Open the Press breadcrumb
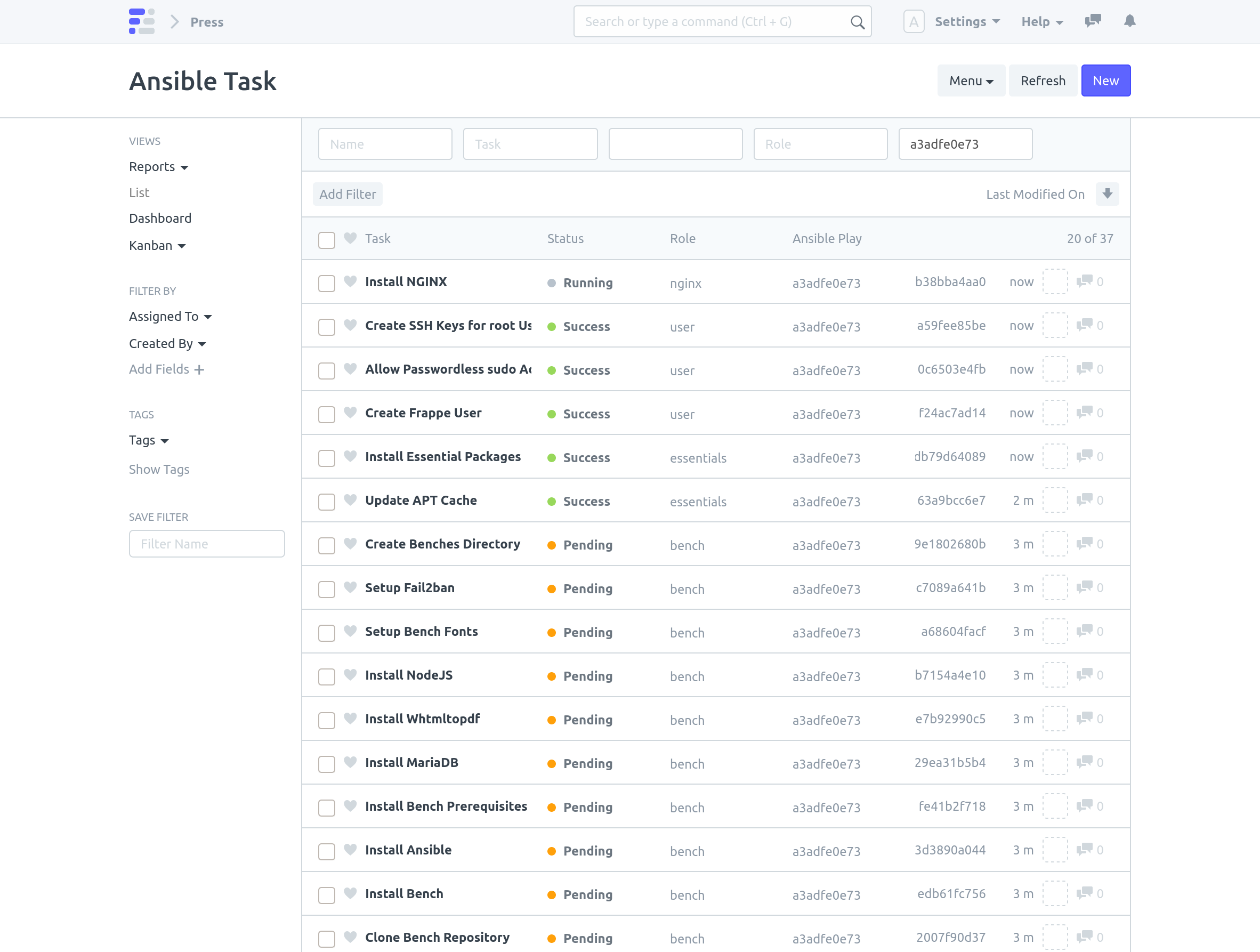The width and height of the screenshot is (1260, 952). 206,22
